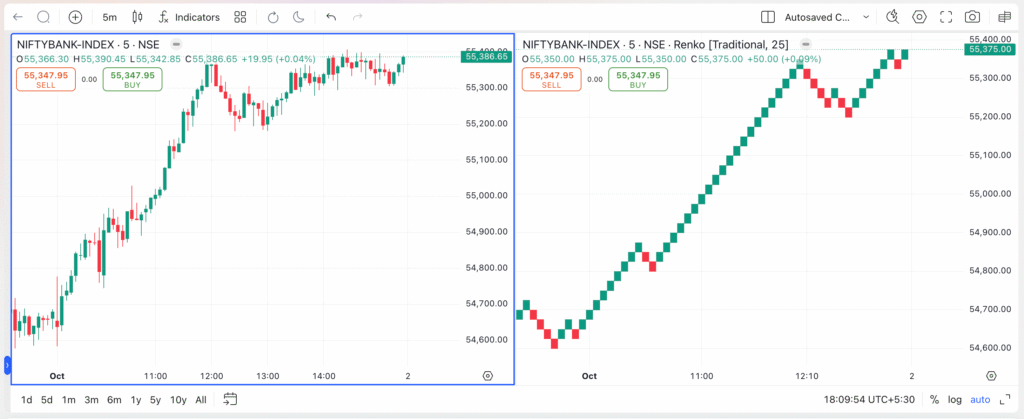The height and width of the screenshot is (419, 1024).
Task: Open the chart layout split selector
Action: click(768, 17)
